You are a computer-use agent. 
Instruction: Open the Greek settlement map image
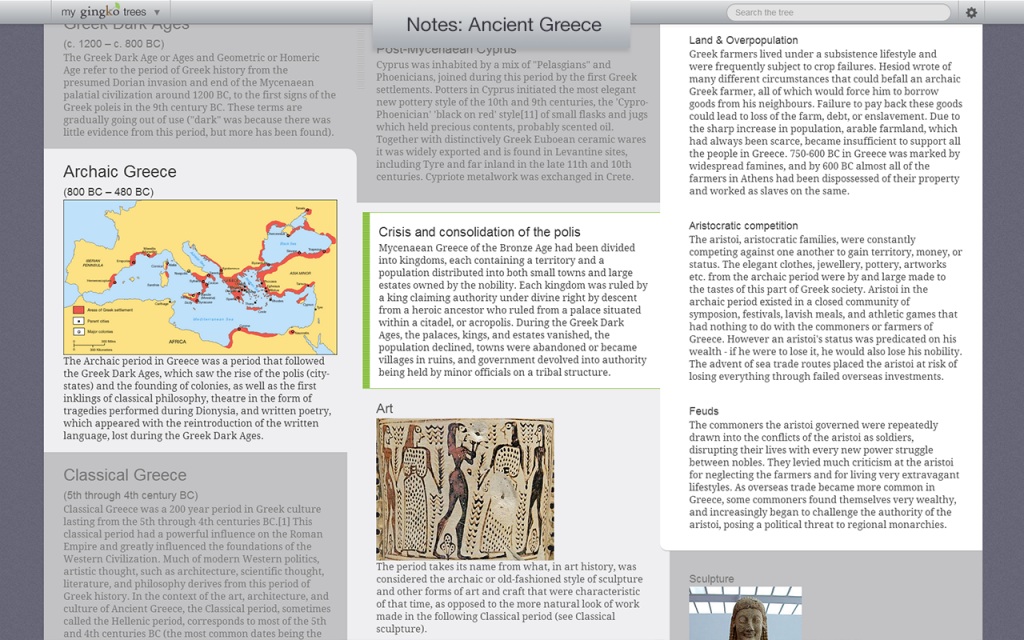click(x=200, y=277)
